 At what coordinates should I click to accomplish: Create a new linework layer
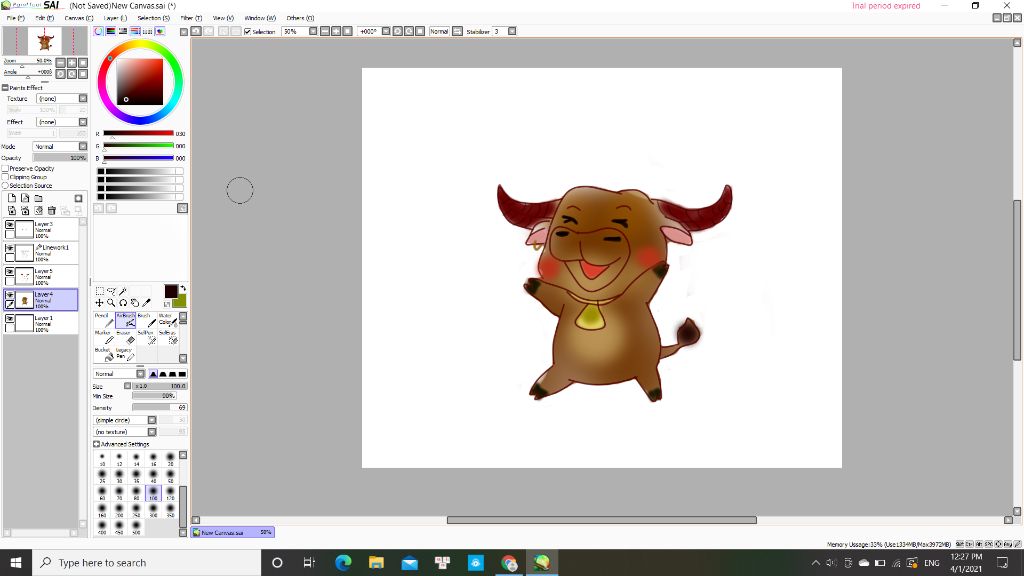tap(25, 198)
